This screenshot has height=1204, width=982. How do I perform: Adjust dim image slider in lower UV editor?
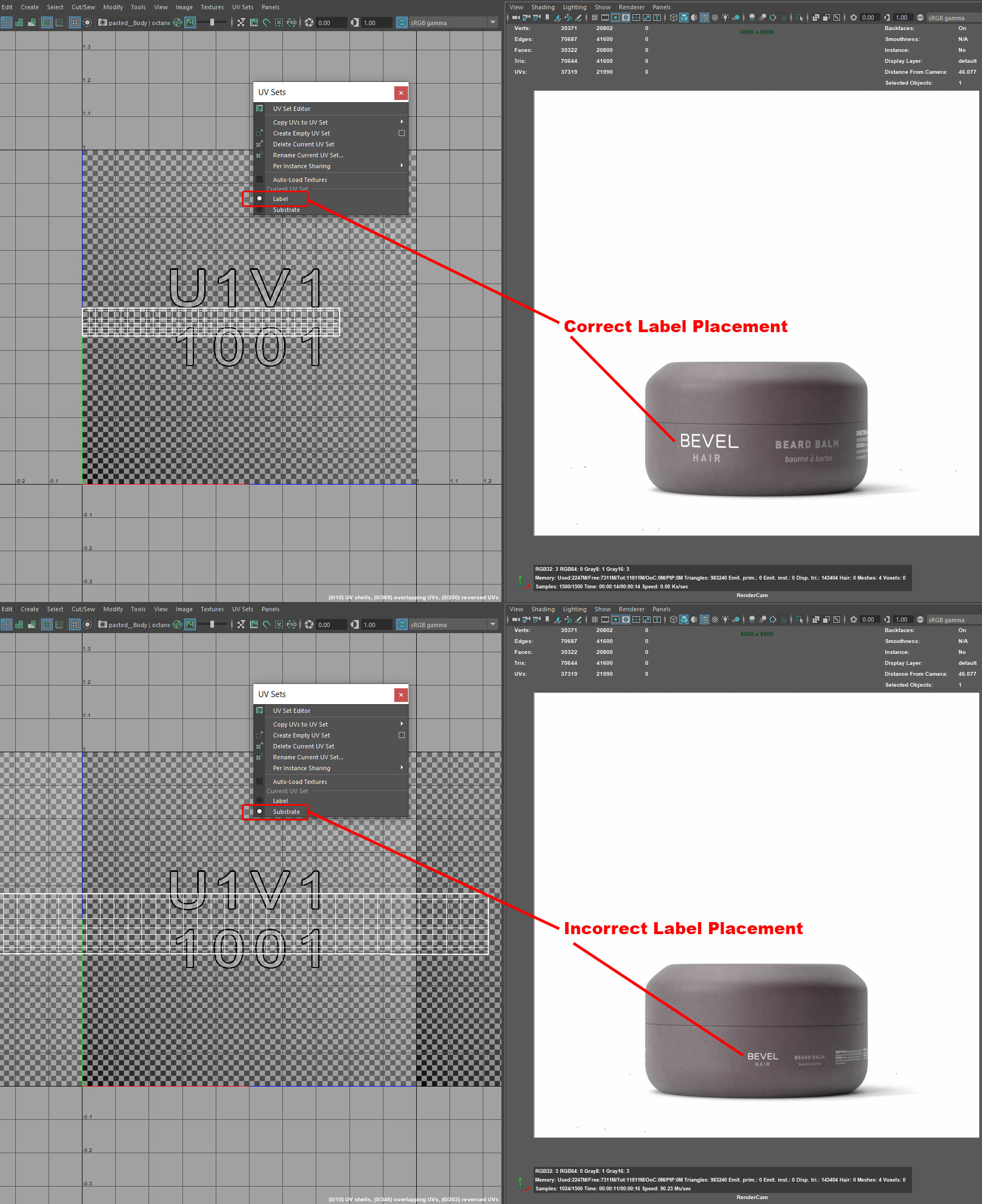click(x=212, y=624)
